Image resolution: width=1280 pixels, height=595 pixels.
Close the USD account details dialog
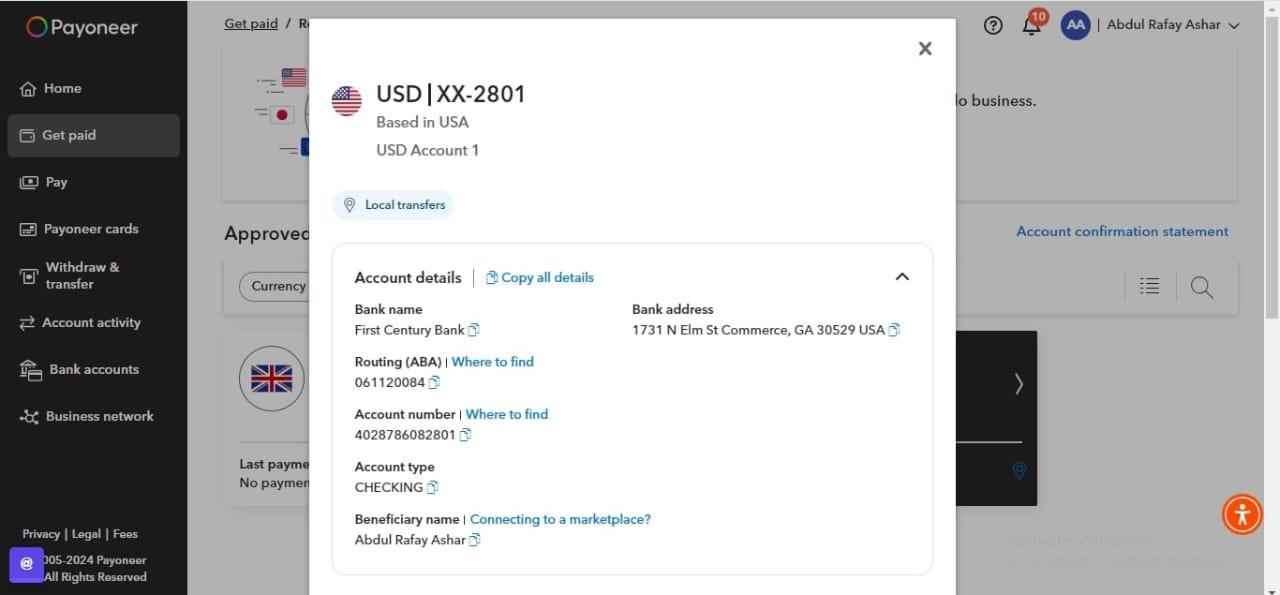coord(925,48)
